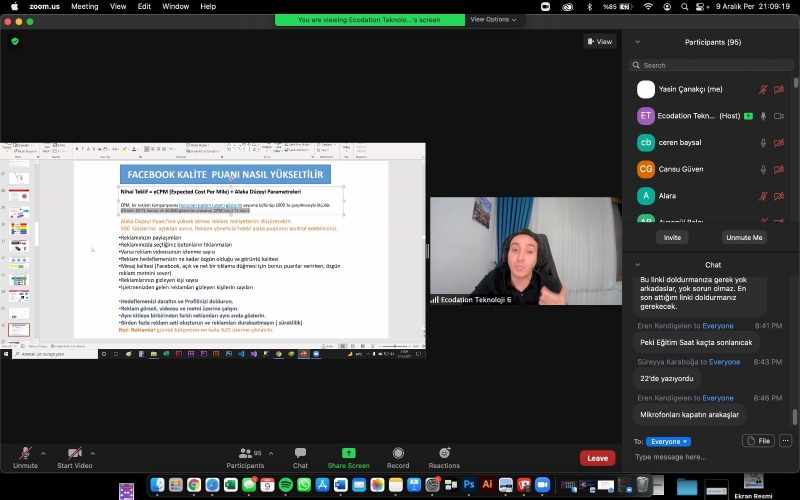Open the Chat icon in meeting toolbar
The image size is (800, 500).
point(300,453)
